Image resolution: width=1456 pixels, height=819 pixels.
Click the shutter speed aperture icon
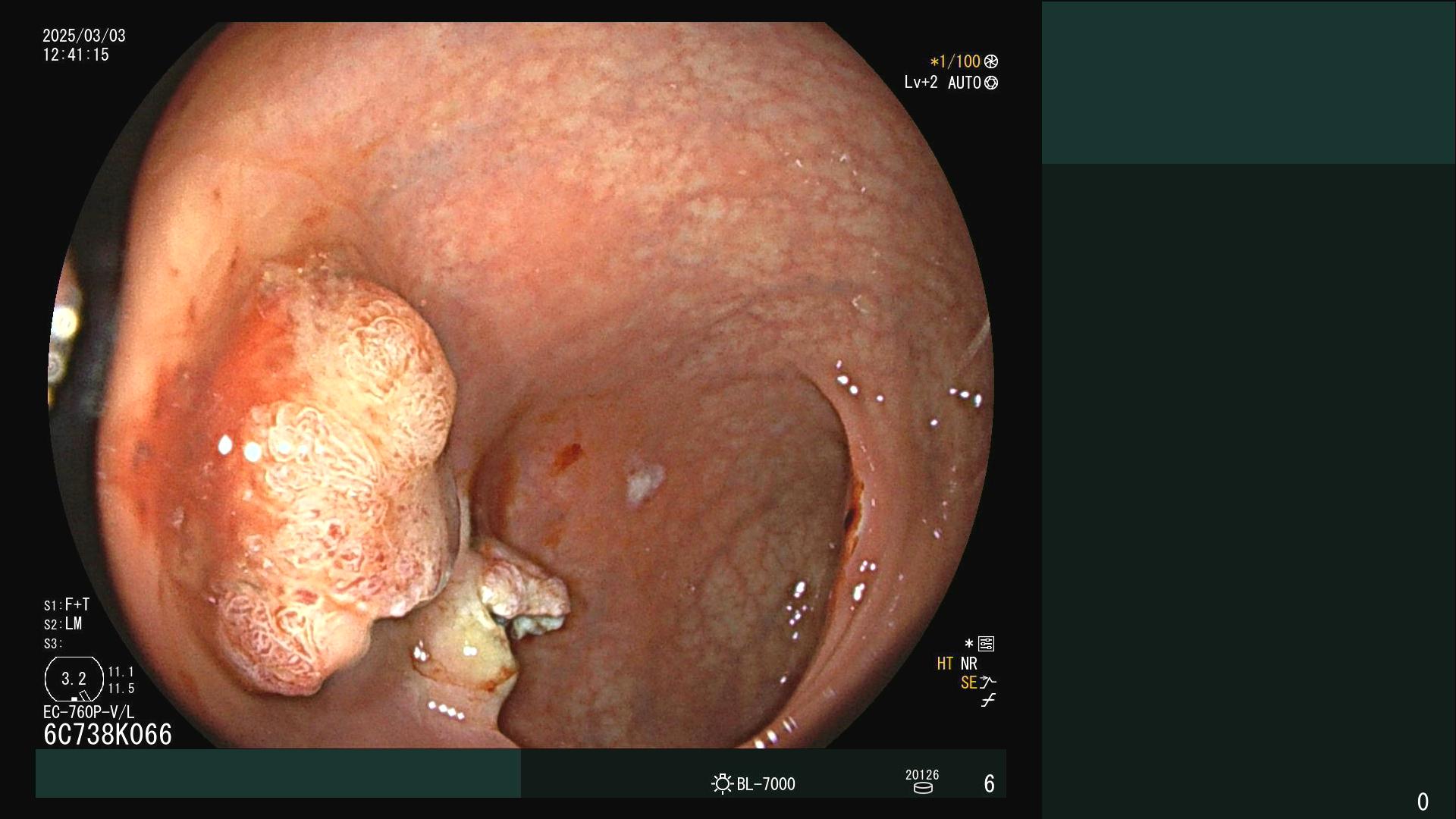pos(991,61)
